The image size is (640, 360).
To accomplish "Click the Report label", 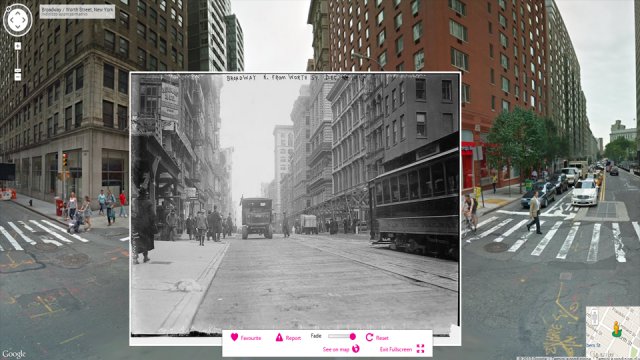I will click(293, 338).
